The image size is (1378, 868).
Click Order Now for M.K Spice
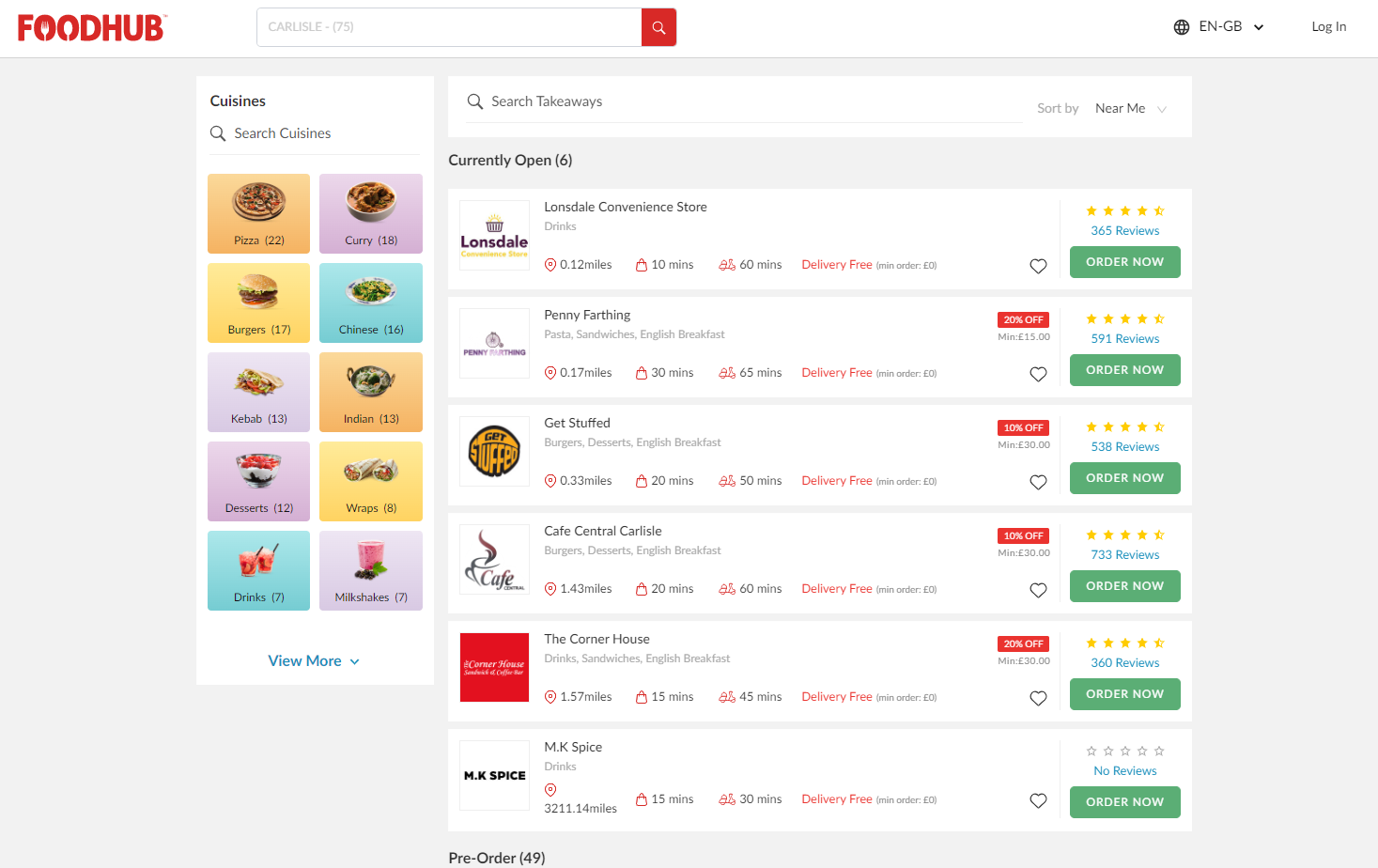pos(1124,802)
